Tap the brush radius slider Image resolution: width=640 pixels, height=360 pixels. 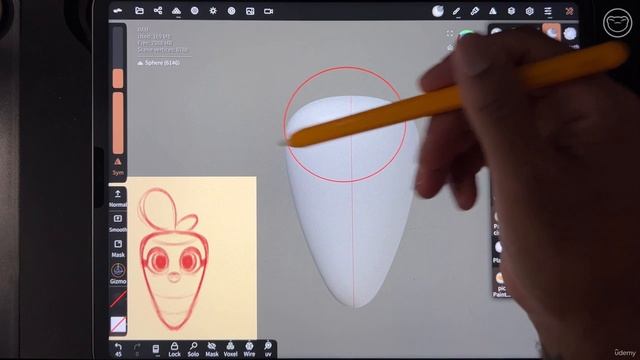click(118, 57)
